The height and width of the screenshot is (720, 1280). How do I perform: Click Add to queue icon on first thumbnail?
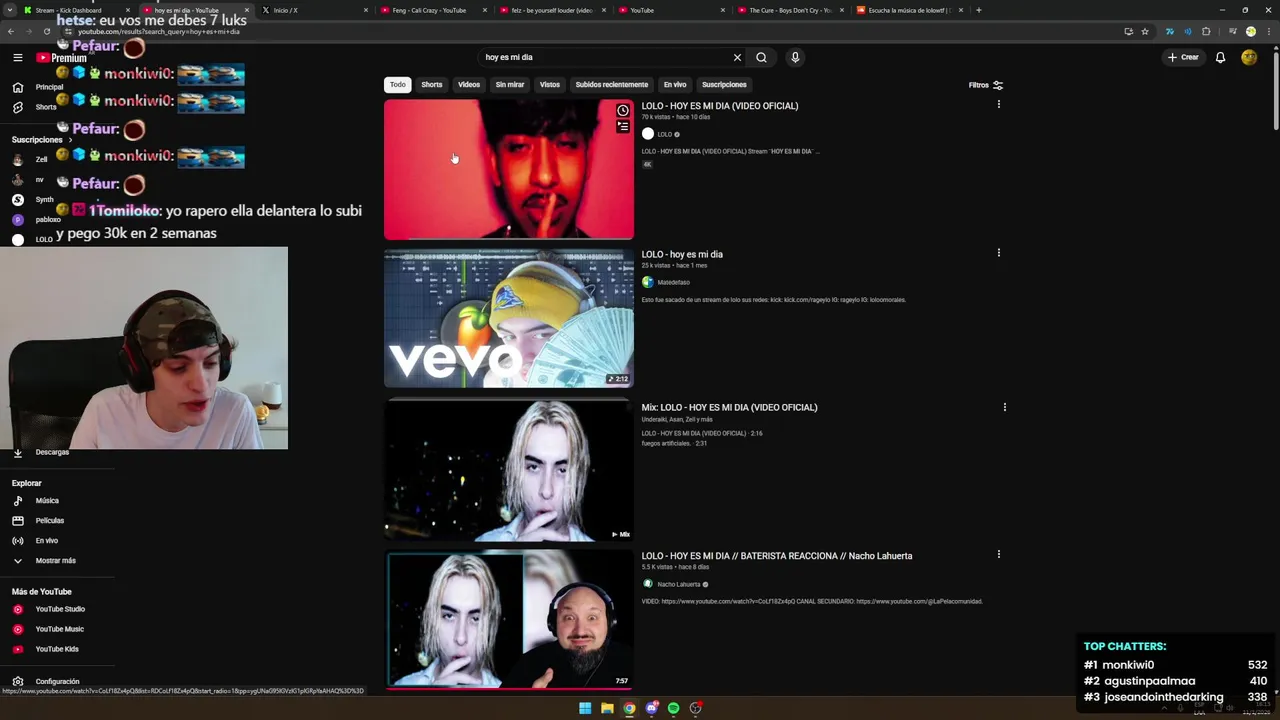(x=623, y=127)
